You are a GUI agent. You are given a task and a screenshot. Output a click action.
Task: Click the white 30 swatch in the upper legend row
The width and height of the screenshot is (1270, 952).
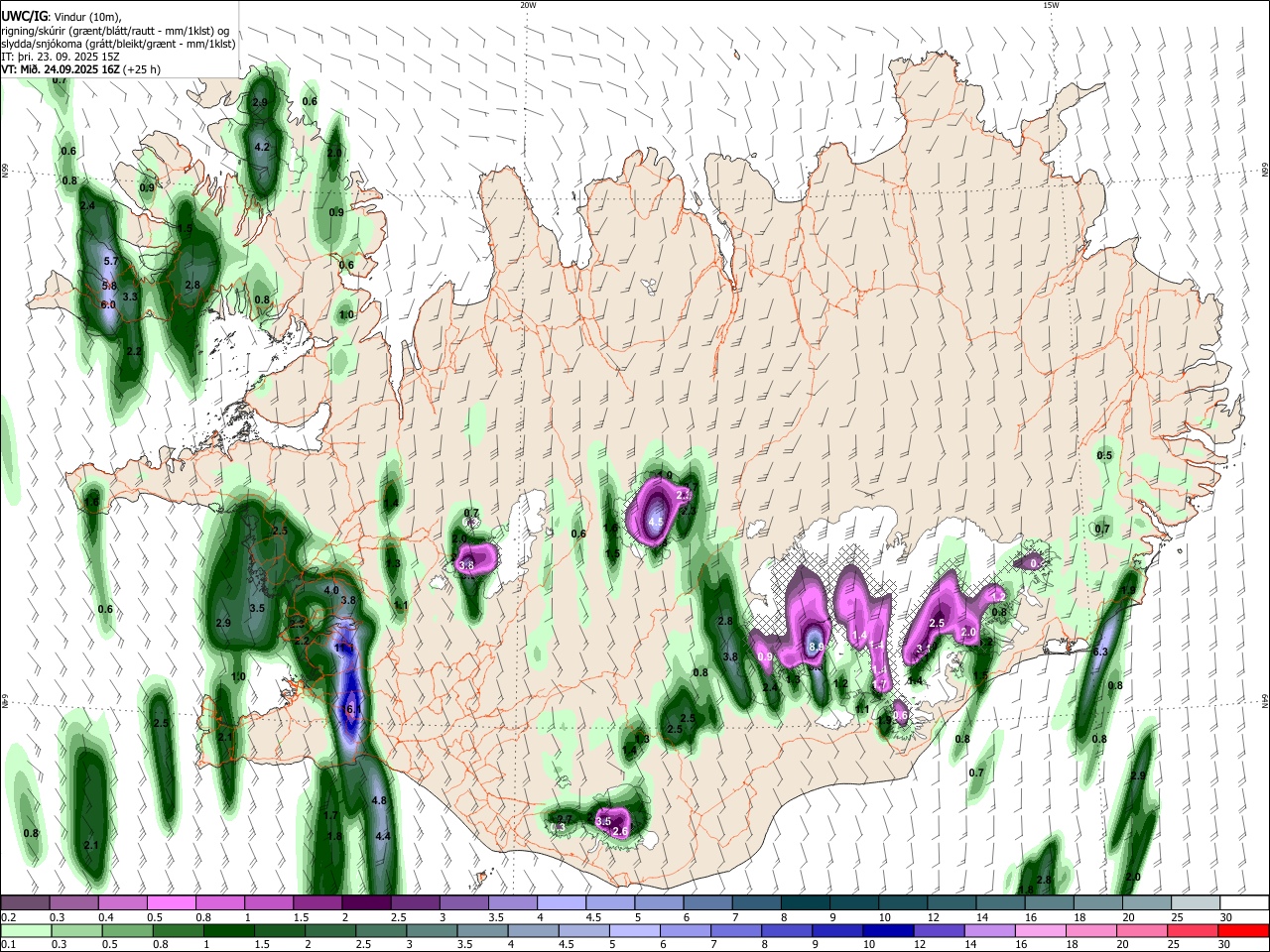[1243, 903]
